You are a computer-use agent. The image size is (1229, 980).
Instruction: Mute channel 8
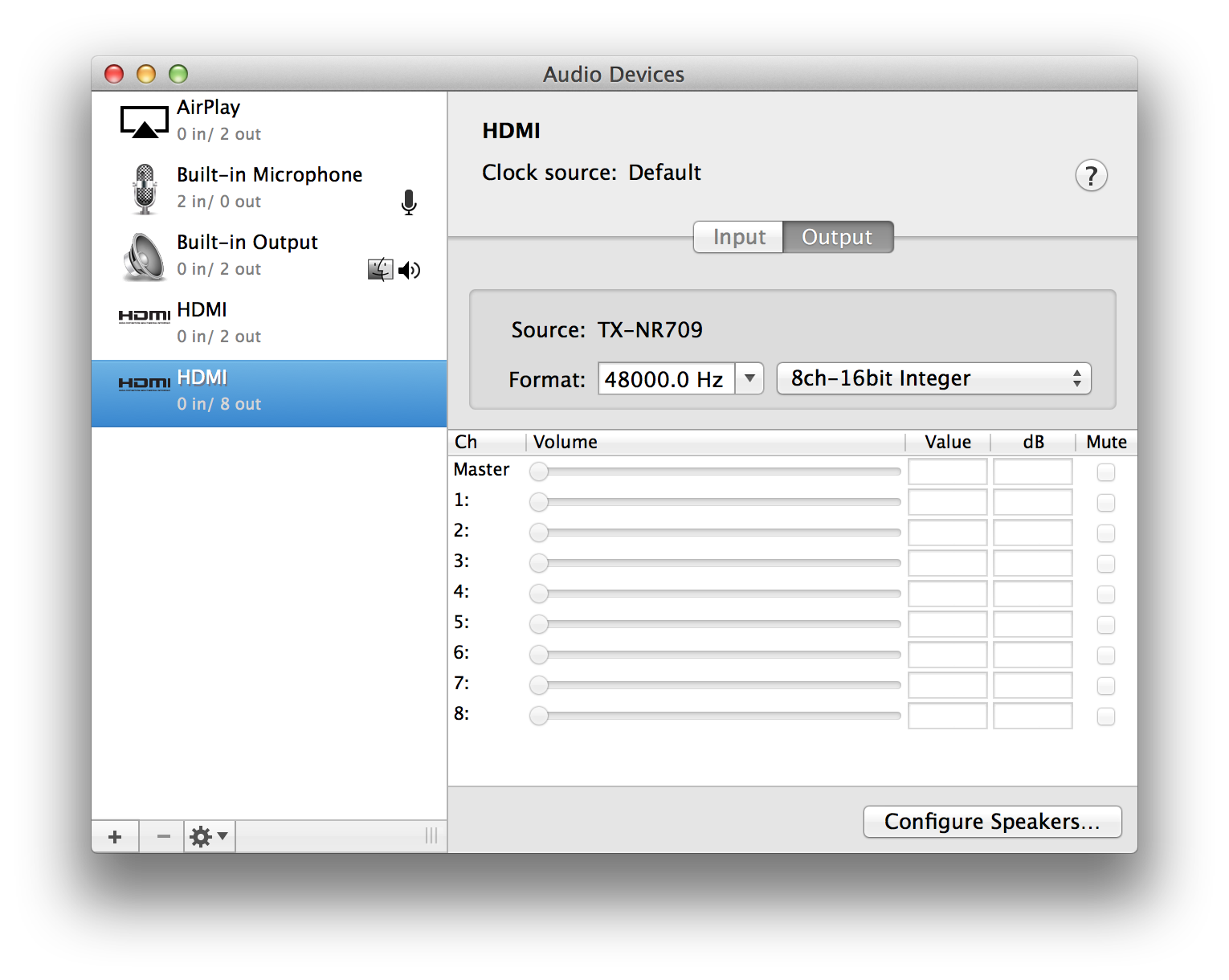pos(1106,717)
